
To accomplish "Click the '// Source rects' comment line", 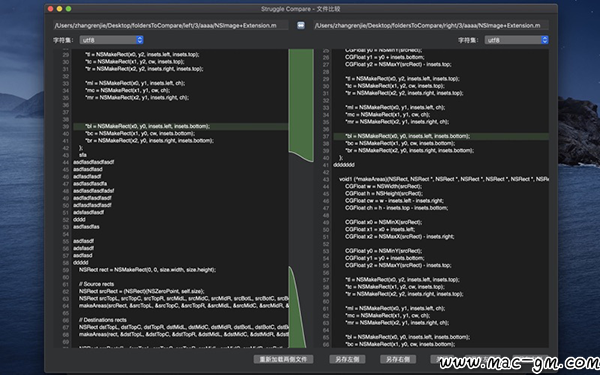I will coord(96,284).
